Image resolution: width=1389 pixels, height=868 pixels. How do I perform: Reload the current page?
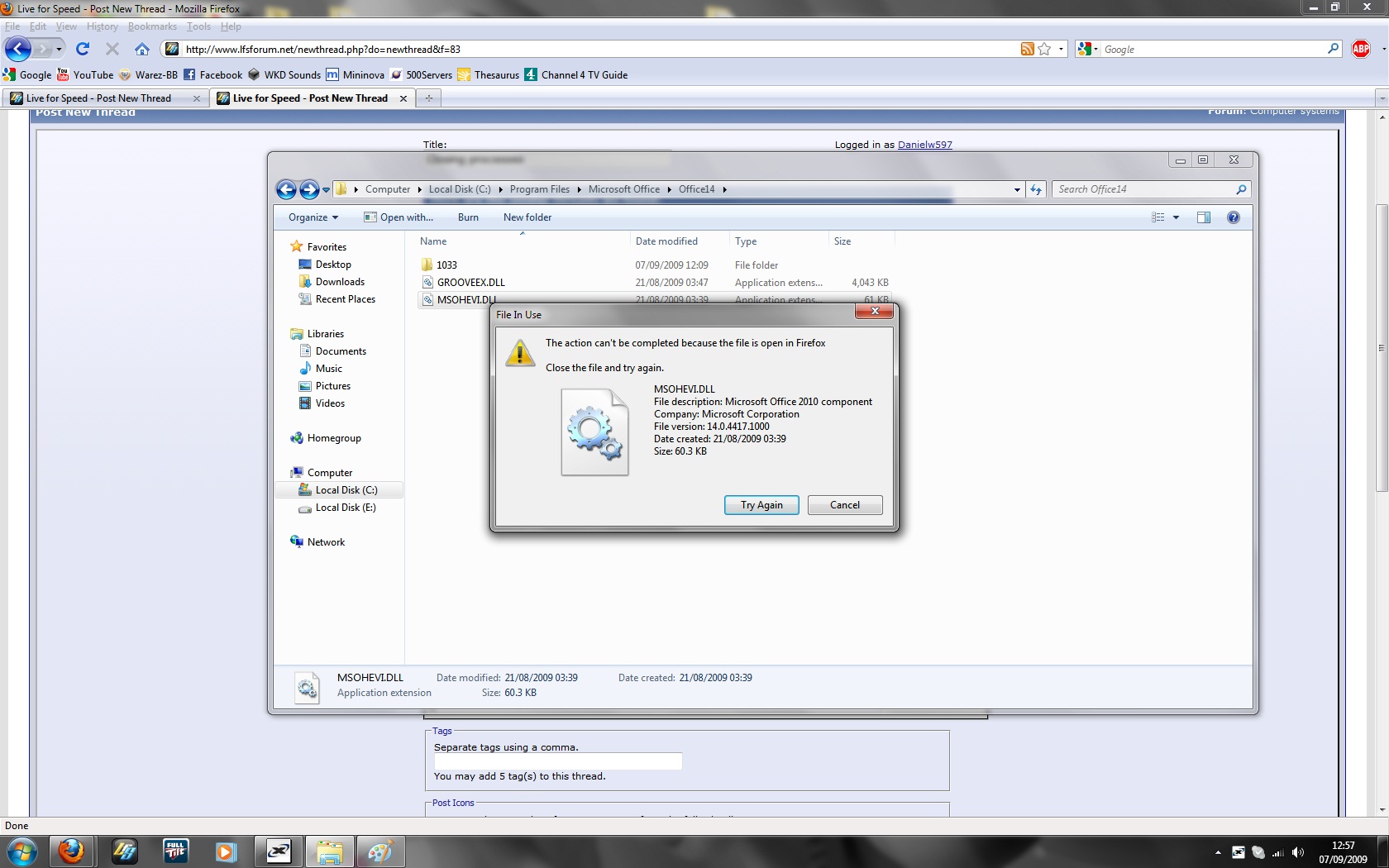pyautogui.click(x=83, y=49)
